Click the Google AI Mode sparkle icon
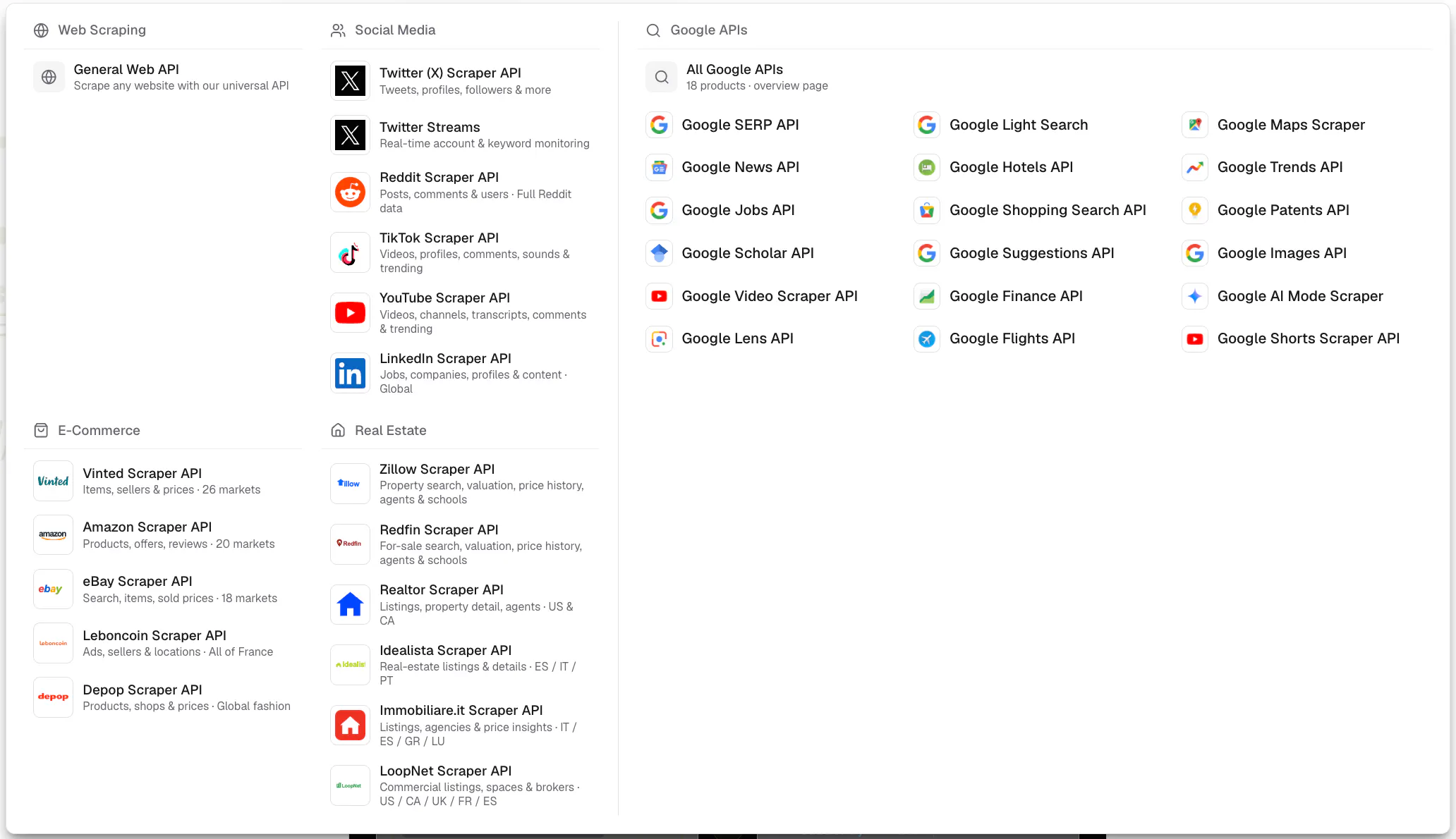This screenshot has width=1456, height=839. click(x=1195, y=296)
